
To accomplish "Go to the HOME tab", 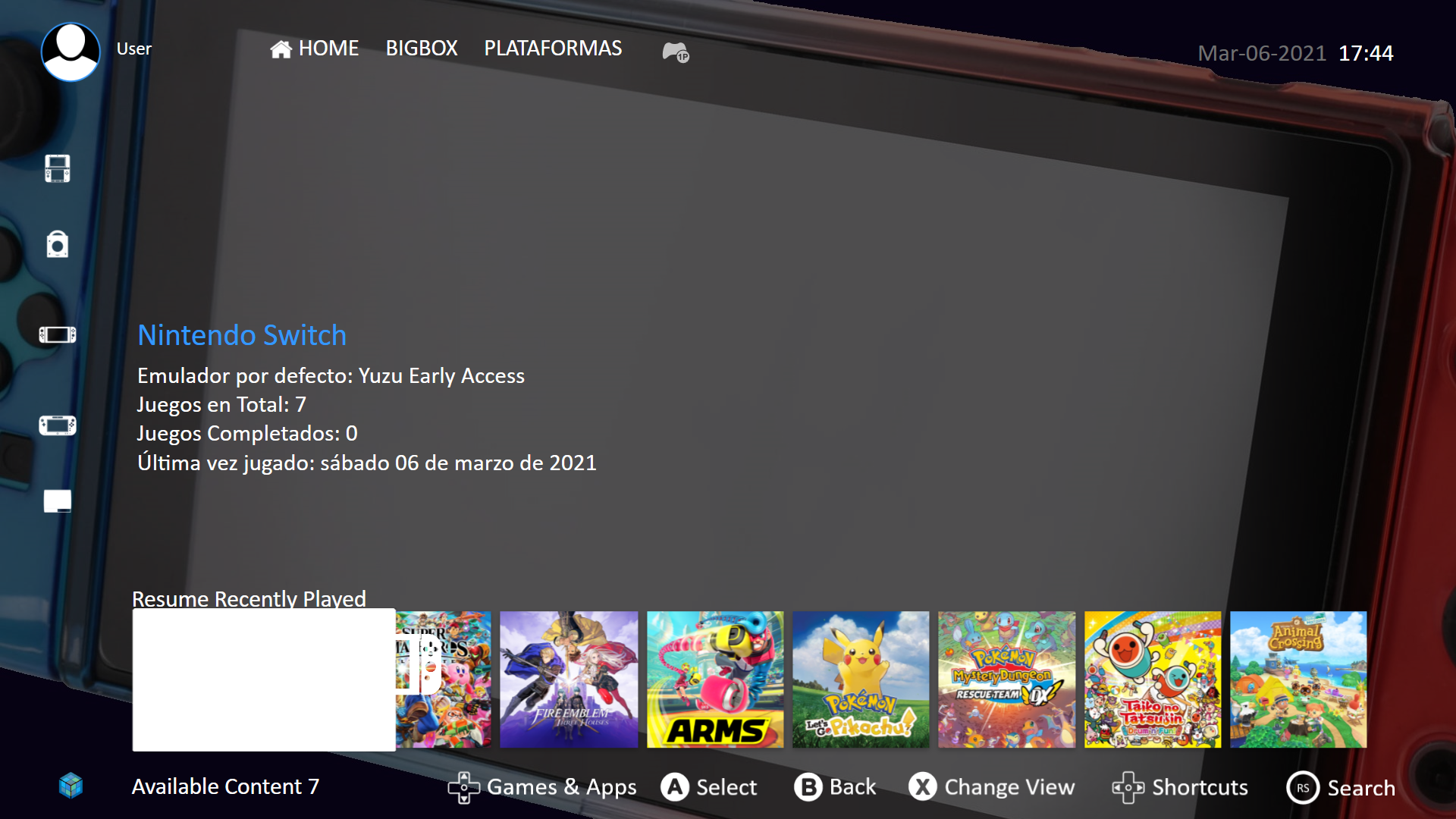I will pos(314,49).
